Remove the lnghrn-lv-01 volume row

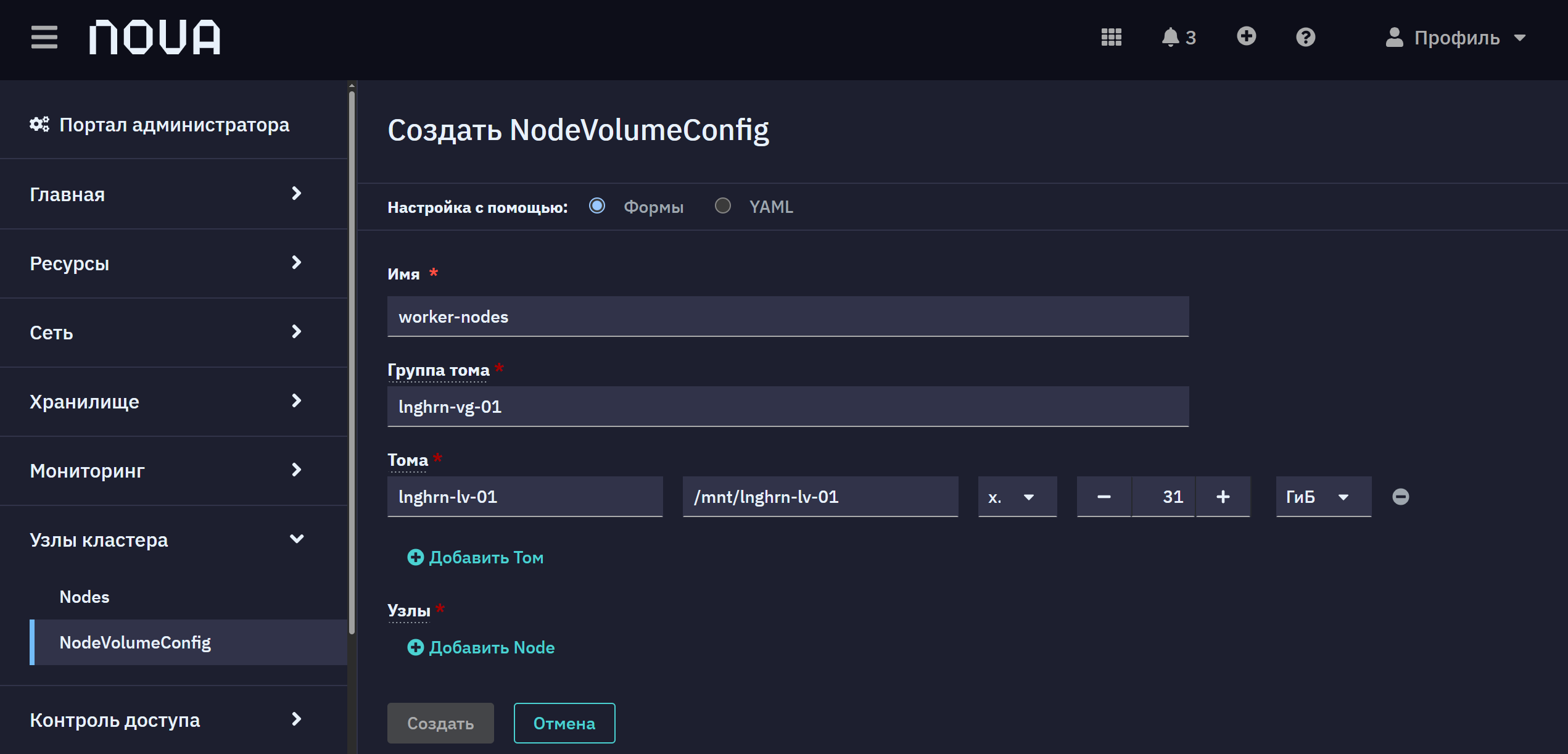coord(1400,497)
